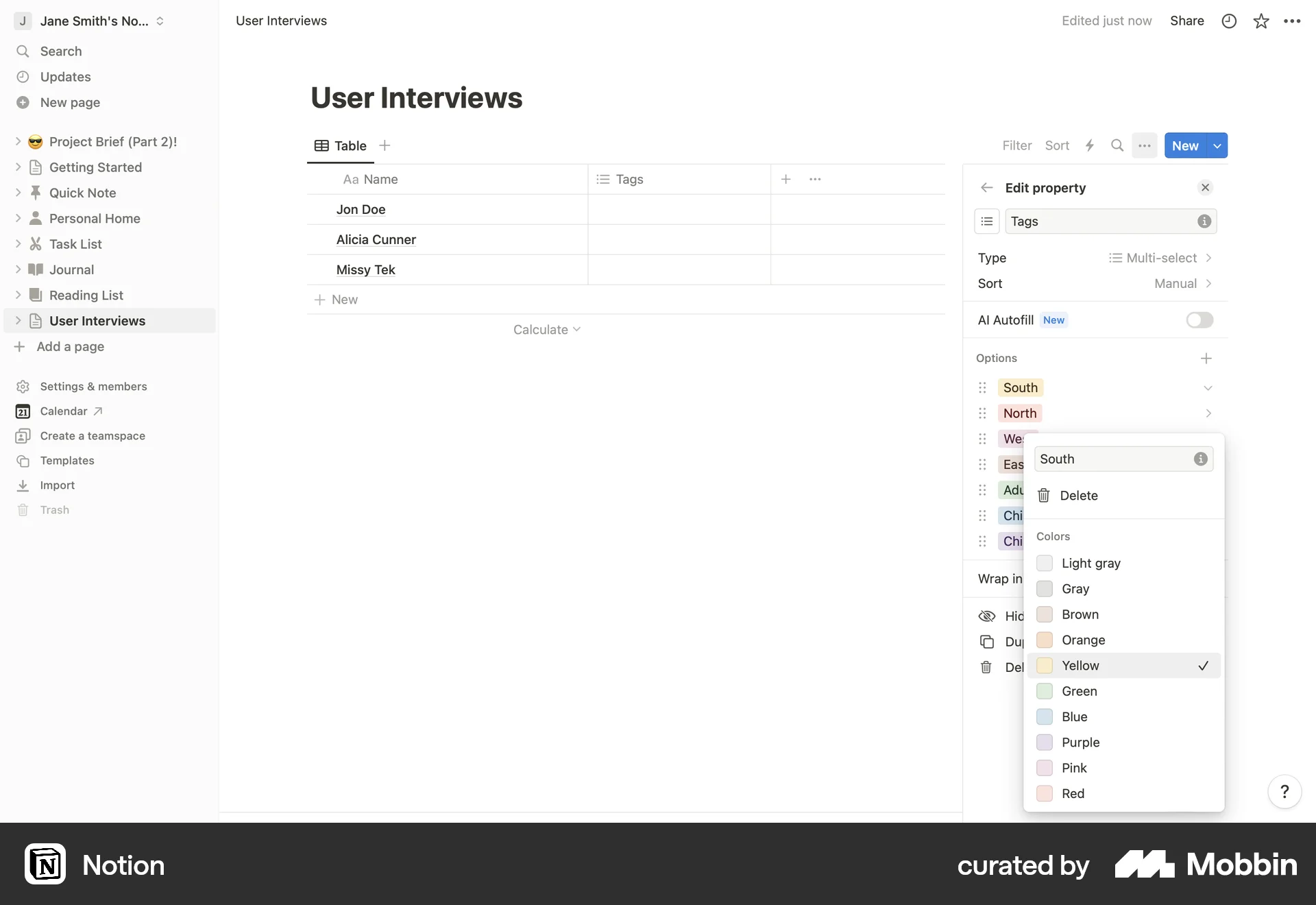Open Search from the sidebar

60,51
